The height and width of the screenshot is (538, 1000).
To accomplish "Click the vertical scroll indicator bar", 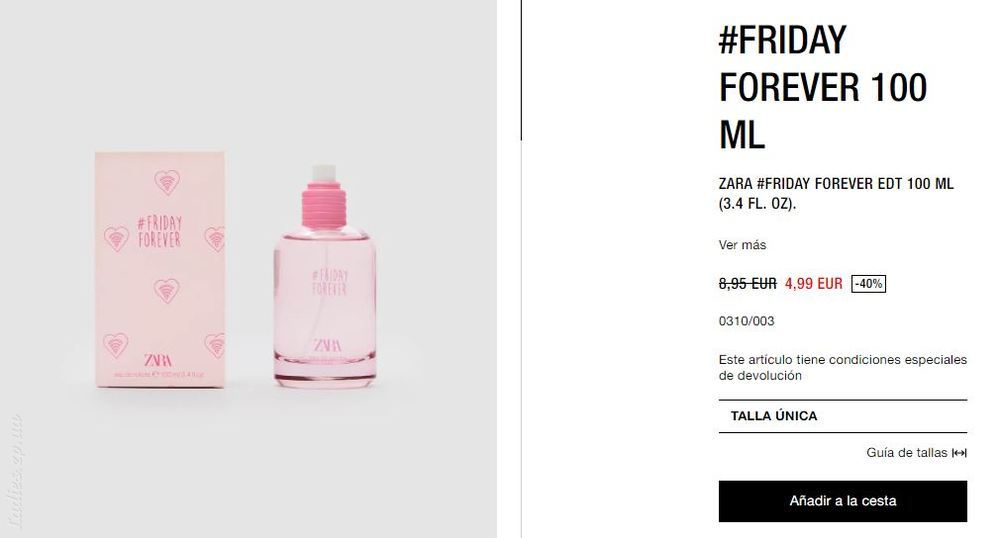I will [521, 70].
